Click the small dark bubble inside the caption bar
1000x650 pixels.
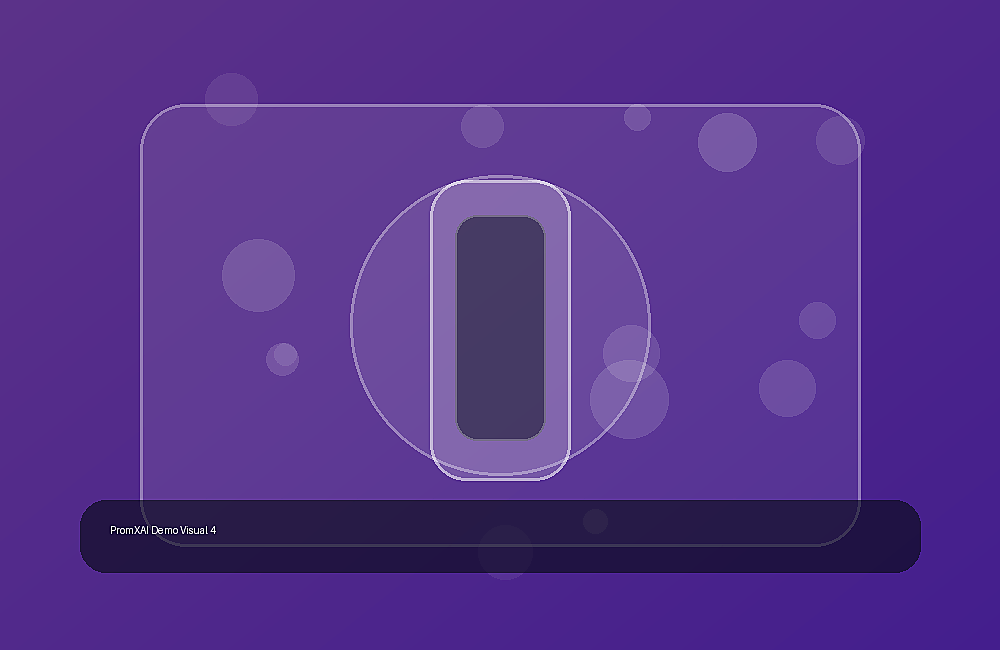595,521
